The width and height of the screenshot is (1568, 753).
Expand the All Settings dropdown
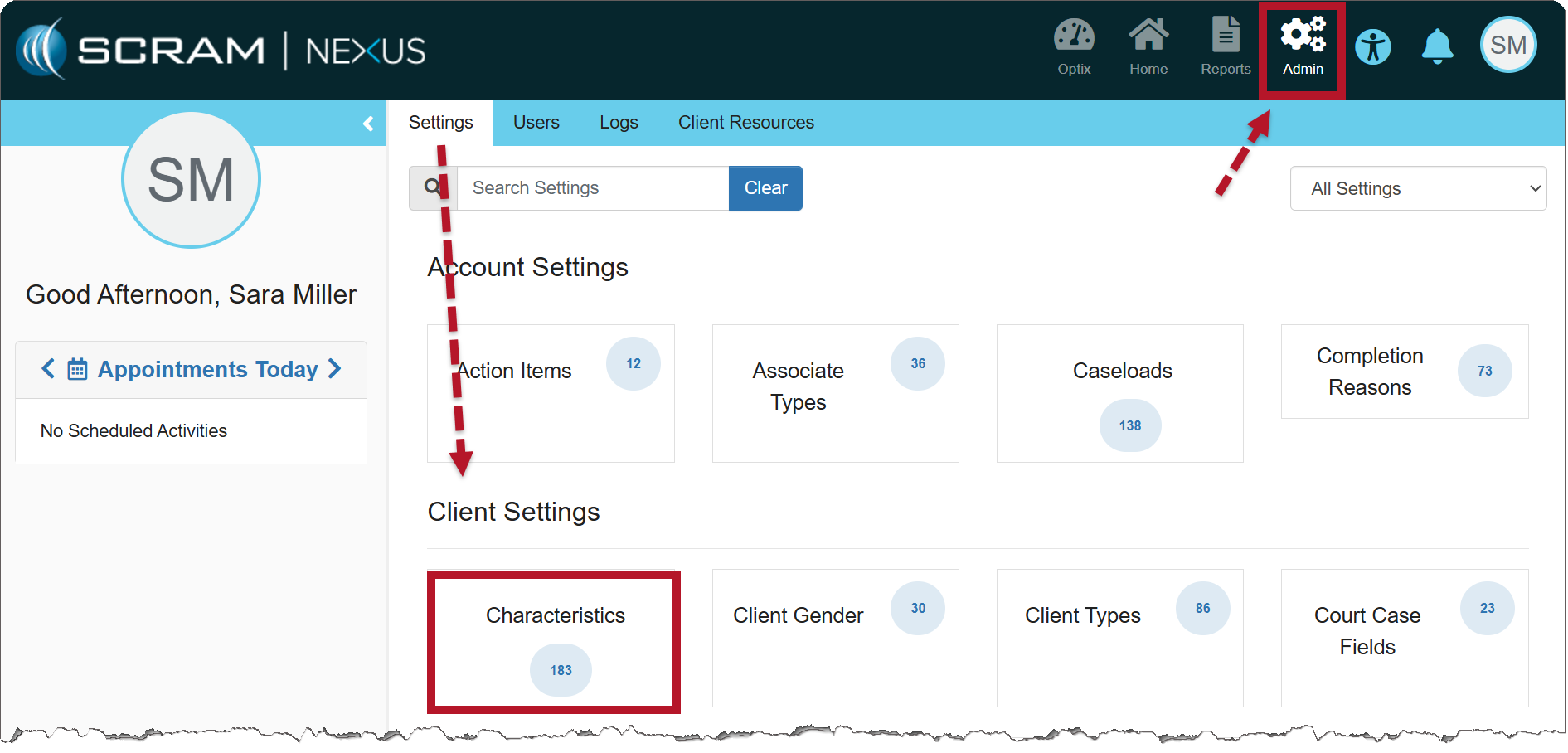coord(1417,189)
